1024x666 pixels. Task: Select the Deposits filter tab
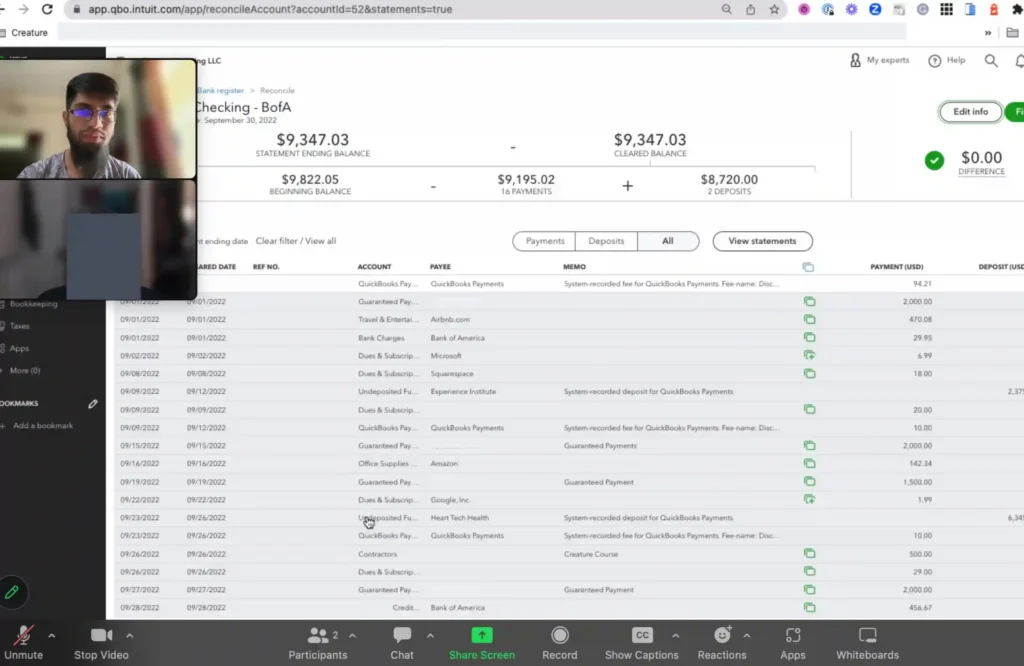click(x=606, y=241)
